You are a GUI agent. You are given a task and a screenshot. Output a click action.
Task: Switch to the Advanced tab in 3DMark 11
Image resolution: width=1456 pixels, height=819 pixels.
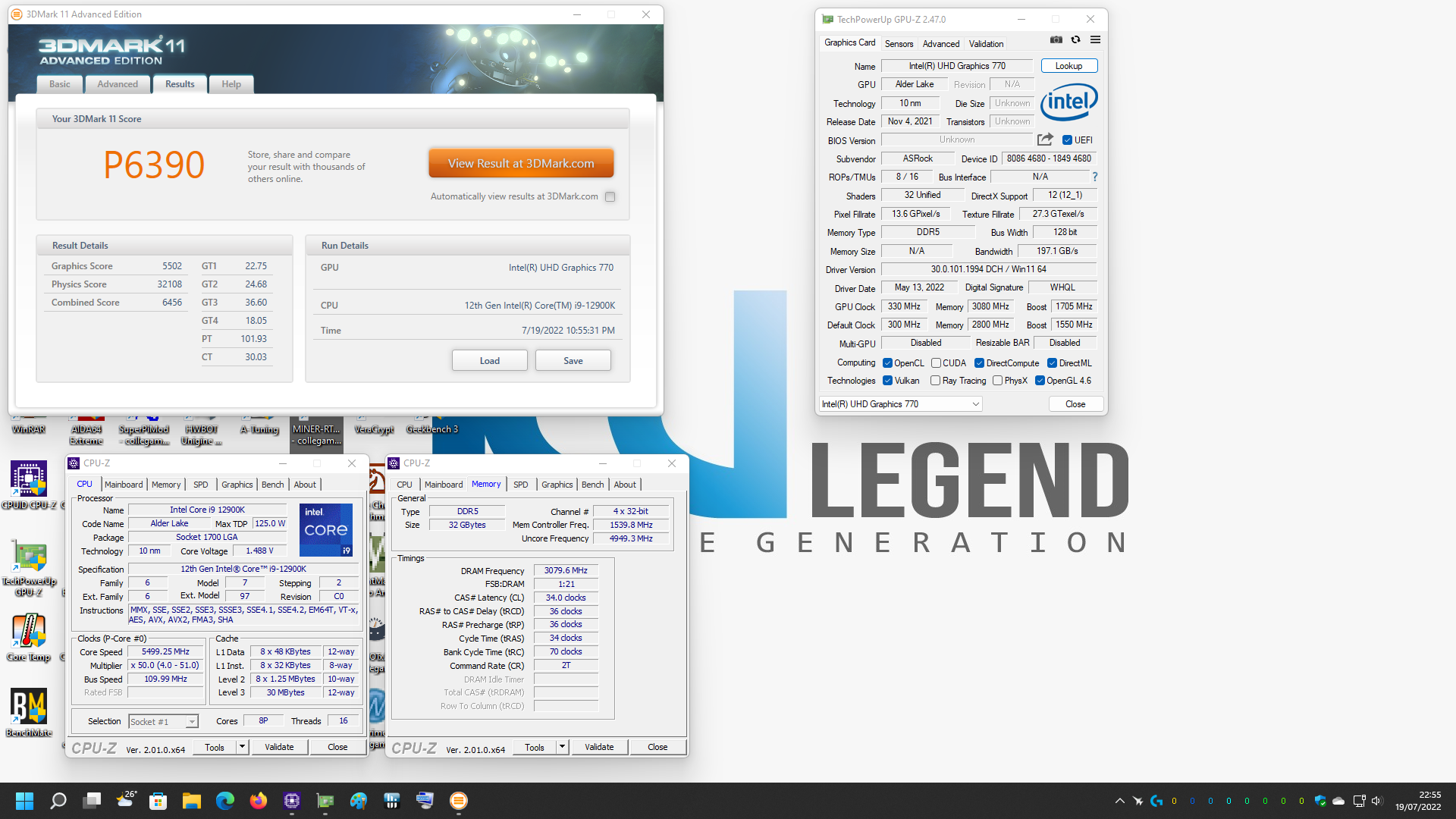pyautogui.click(x=118, y=84)
